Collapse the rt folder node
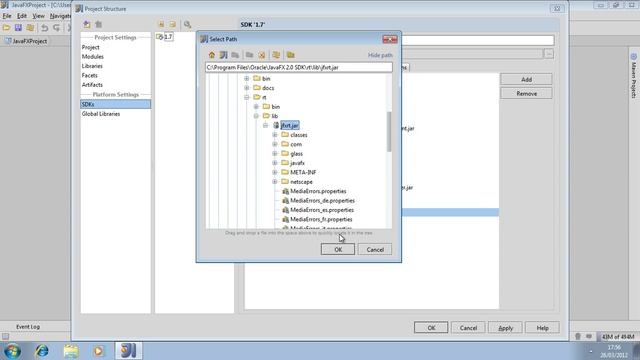This screenshot has height=360, width=640. coord(247,97)
